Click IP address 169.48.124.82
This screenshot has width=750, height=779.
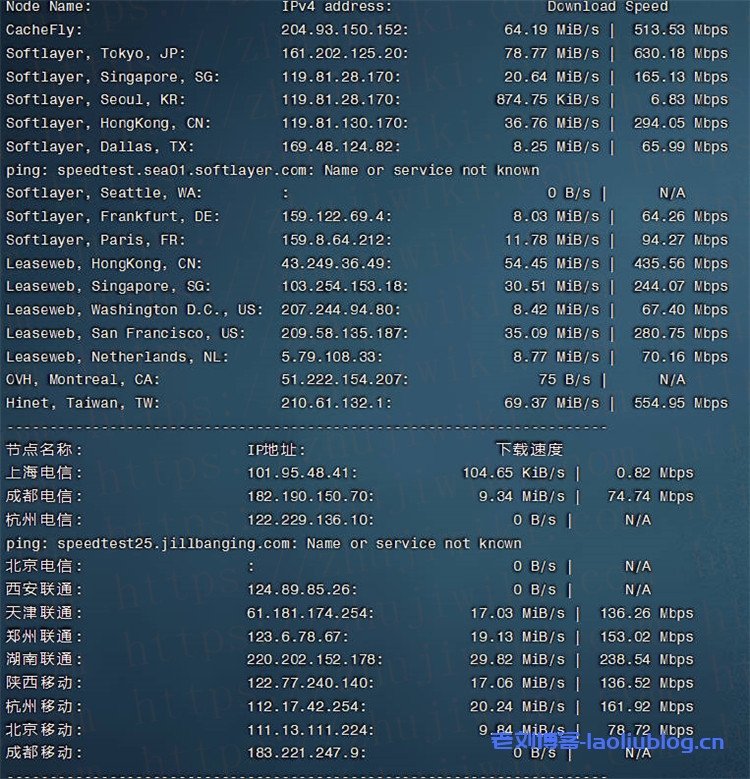pyautogui.click(x=341, y=147)
